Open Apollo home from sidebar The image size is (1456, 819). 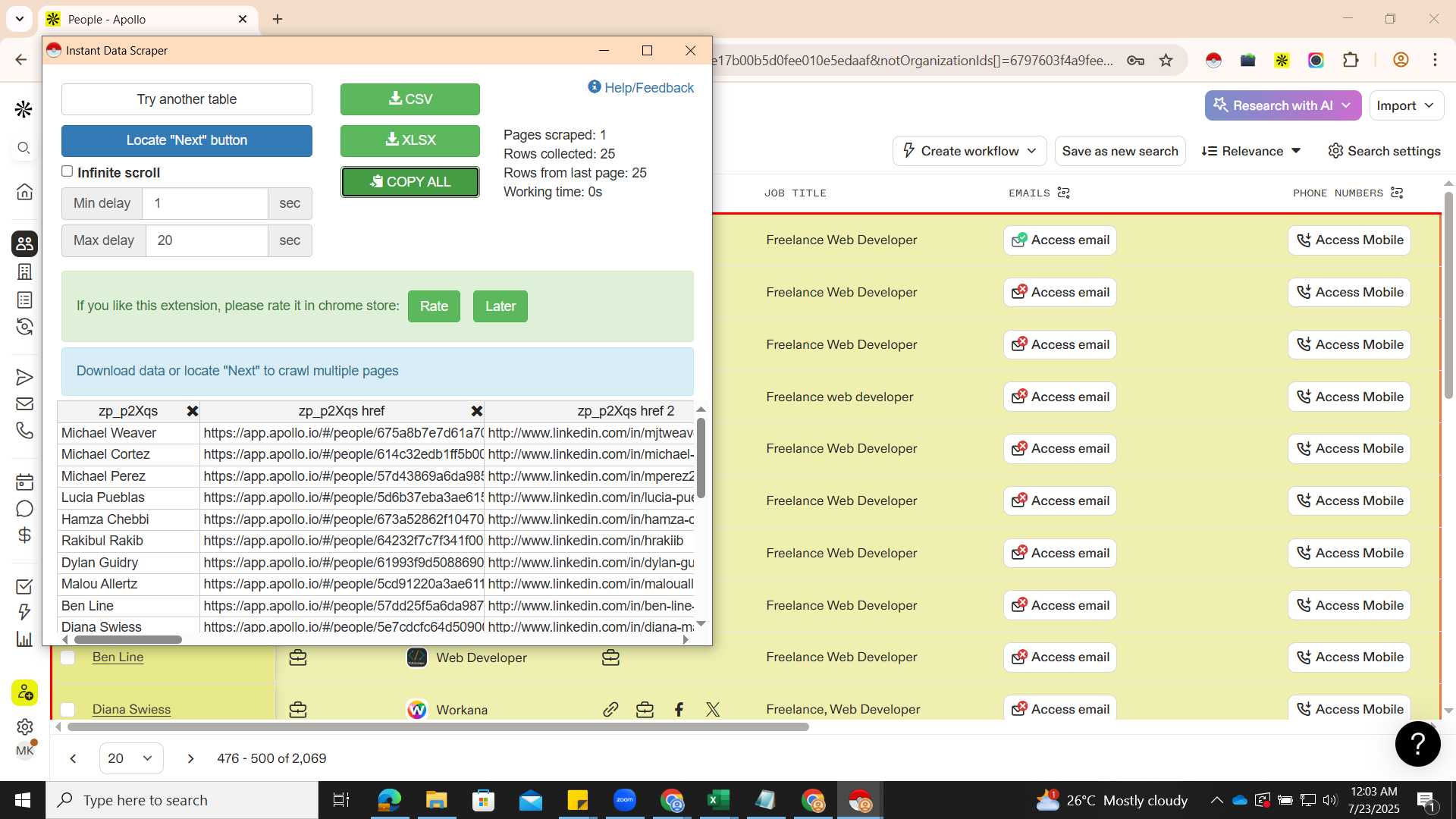(x=24, y=192)
